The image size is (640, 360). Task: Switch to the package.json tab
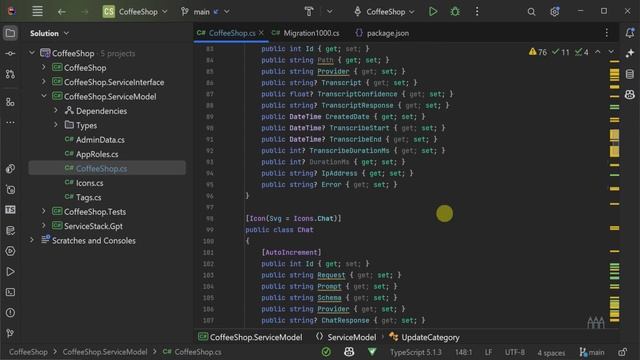[382, 33]
